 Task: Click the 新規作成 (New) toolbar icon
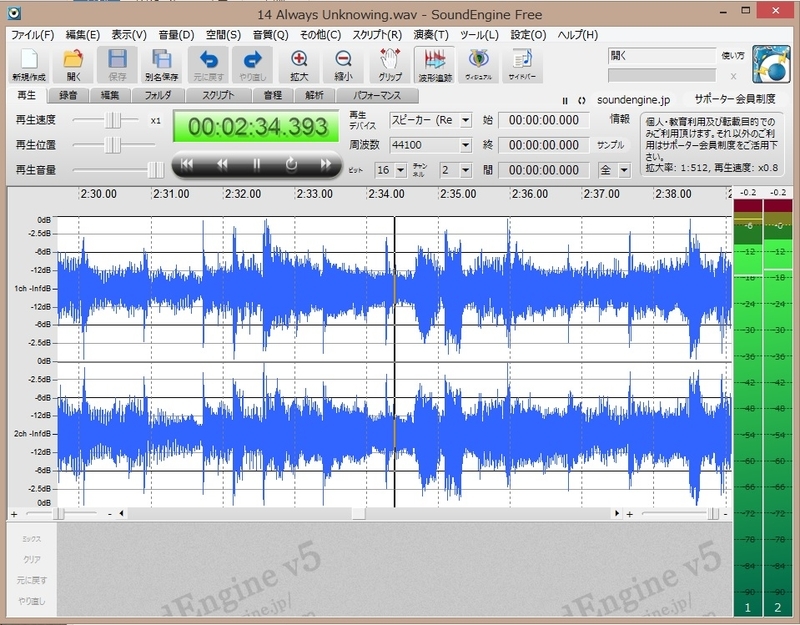pos(29,65)
